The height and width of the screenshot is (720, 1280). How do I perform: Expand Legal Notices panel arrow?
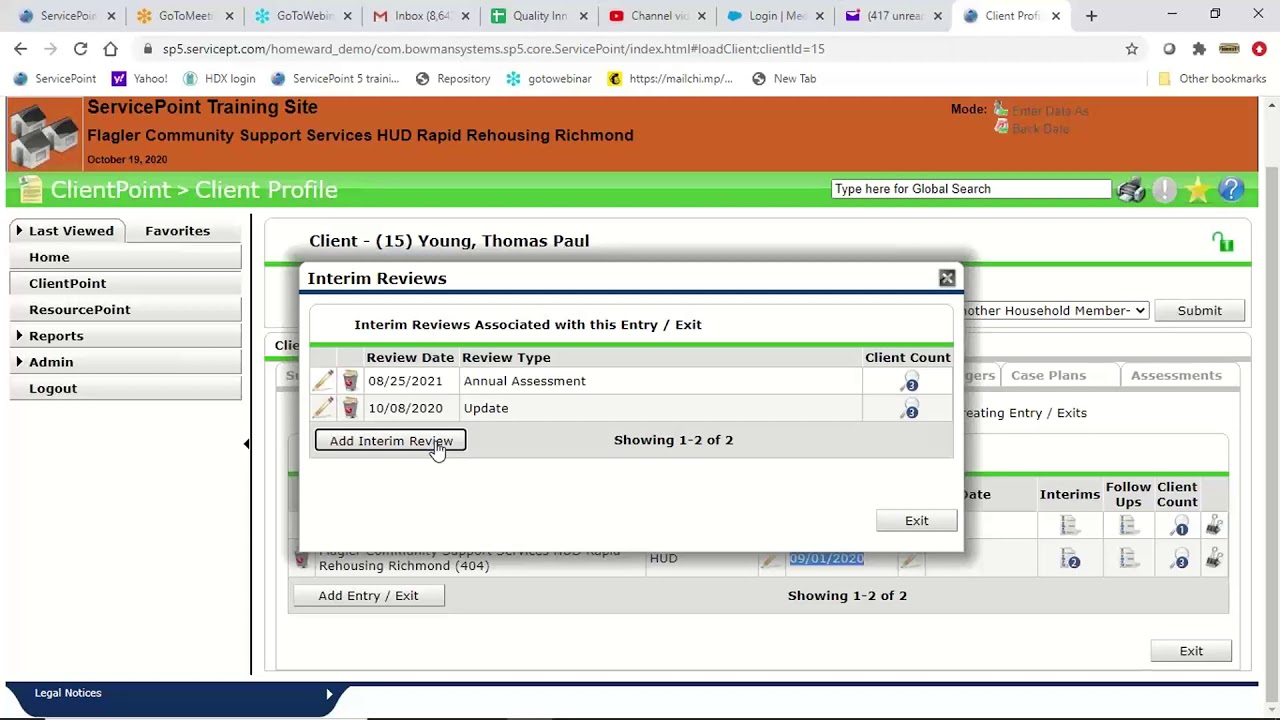tap(329, 693)
